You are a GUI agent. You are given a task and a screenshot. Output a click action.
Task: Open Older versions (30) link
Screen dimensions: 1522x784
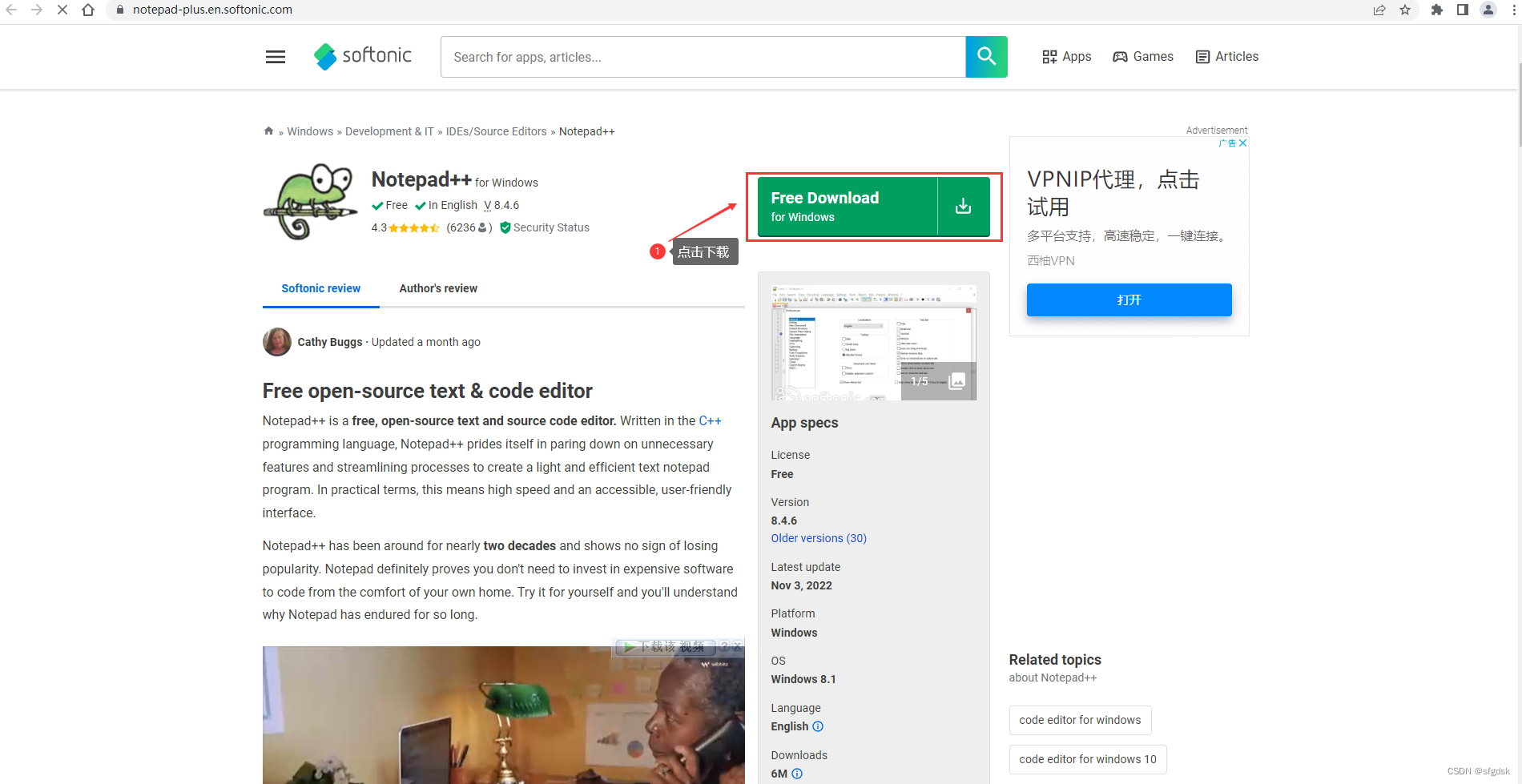(819, 538)
